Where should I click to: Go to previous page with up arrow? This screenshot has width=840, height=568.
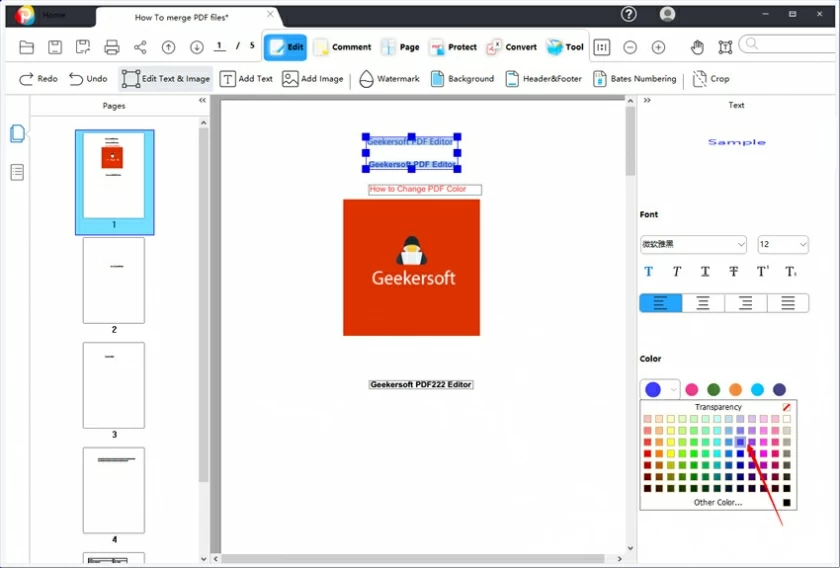[x=168, y=47]
